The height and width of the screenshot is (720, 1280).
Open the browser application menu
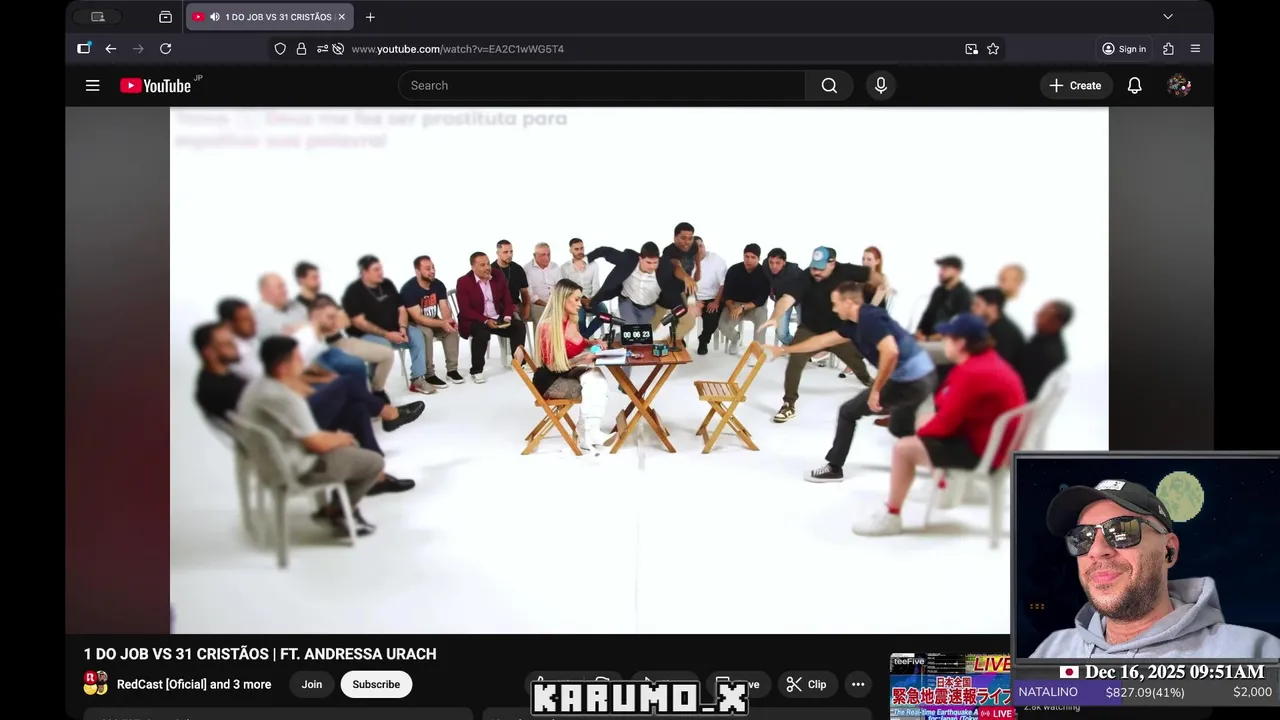(x=1195, y=49)
